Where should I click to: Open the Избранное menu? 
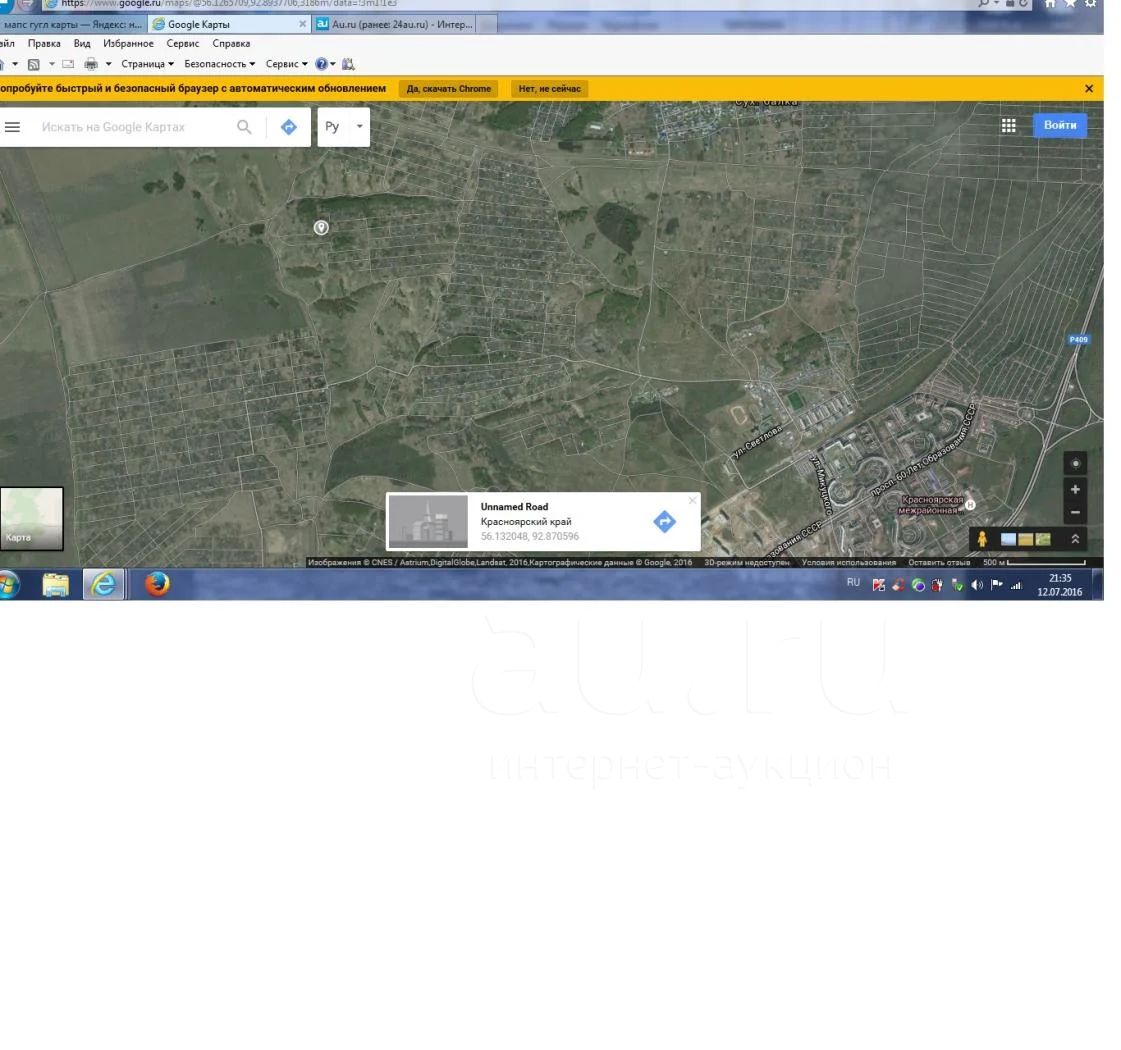tap(128, 44)
